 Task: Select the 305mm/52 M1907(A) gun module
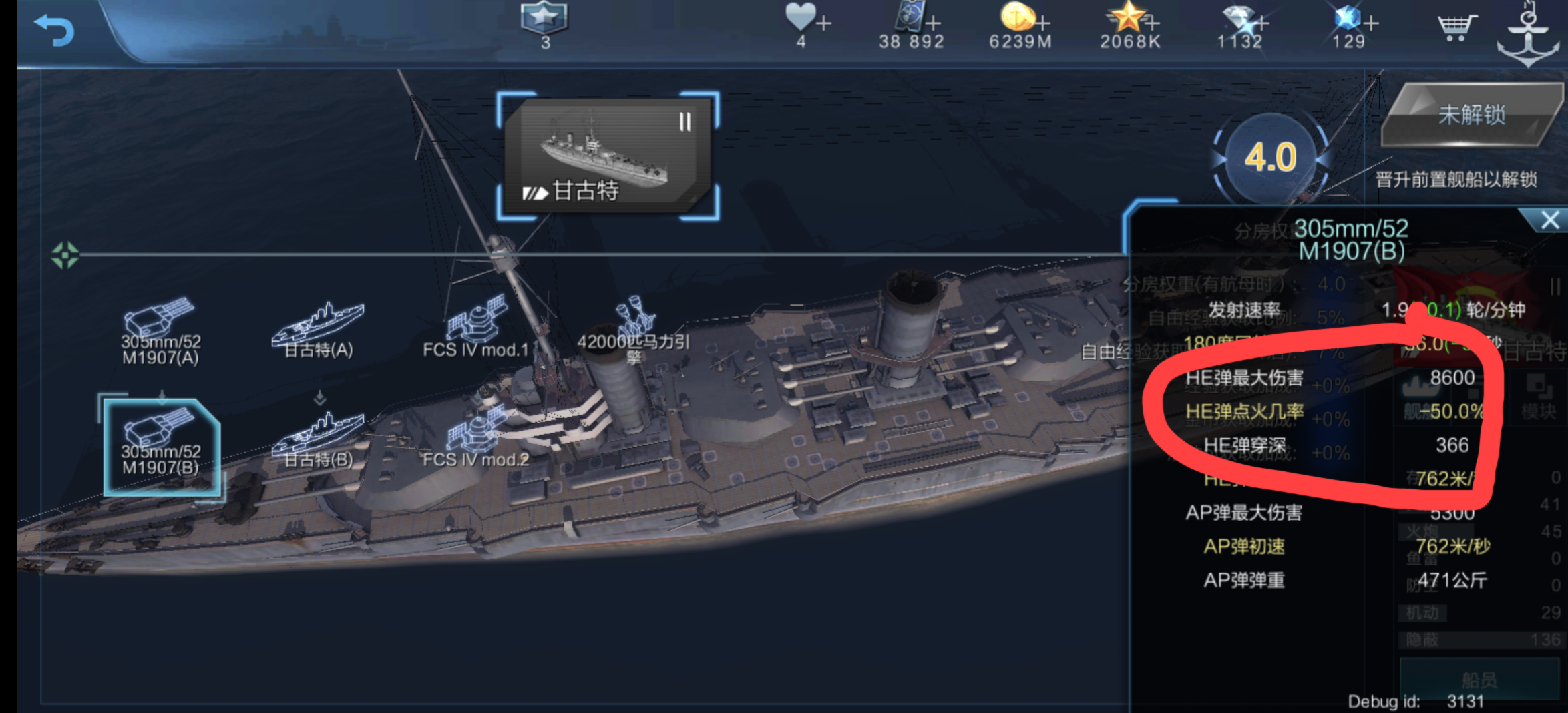(160, 332)
